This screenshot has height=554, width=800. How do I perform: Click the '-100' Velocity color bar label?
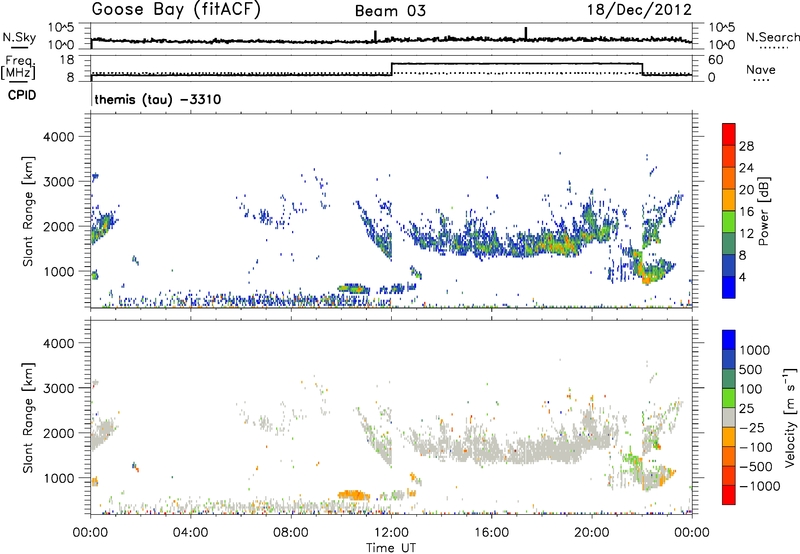tap(756, 447)
